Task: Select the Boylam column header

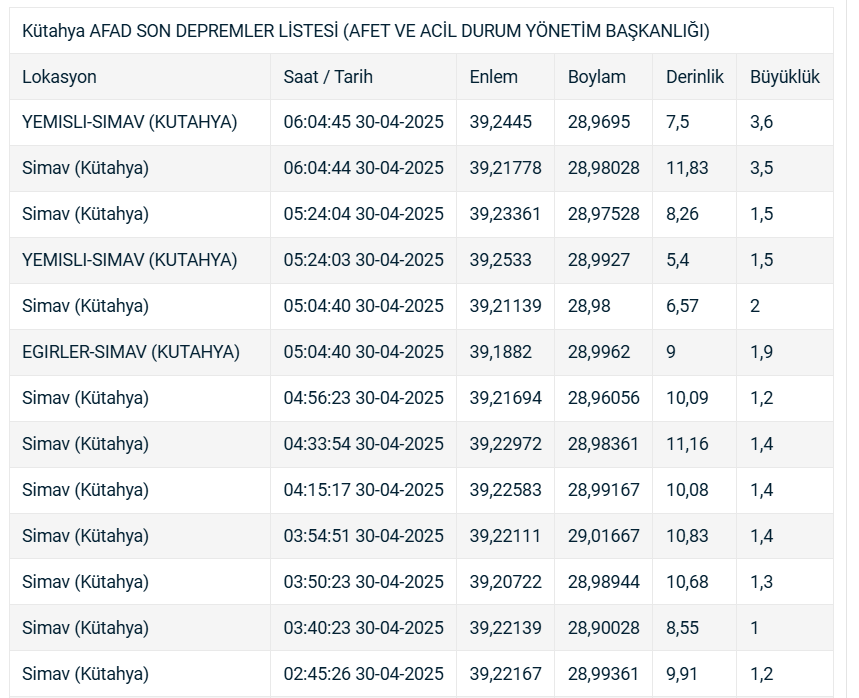Action: tap(597, 77)
